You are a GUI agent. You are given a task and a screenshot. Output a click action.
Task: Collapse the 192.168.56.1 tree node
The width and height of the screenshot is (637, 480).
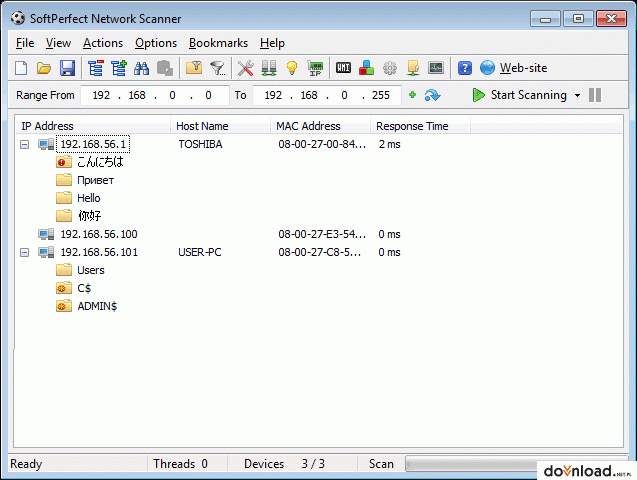pyautogui.click(x=25, y=144)
